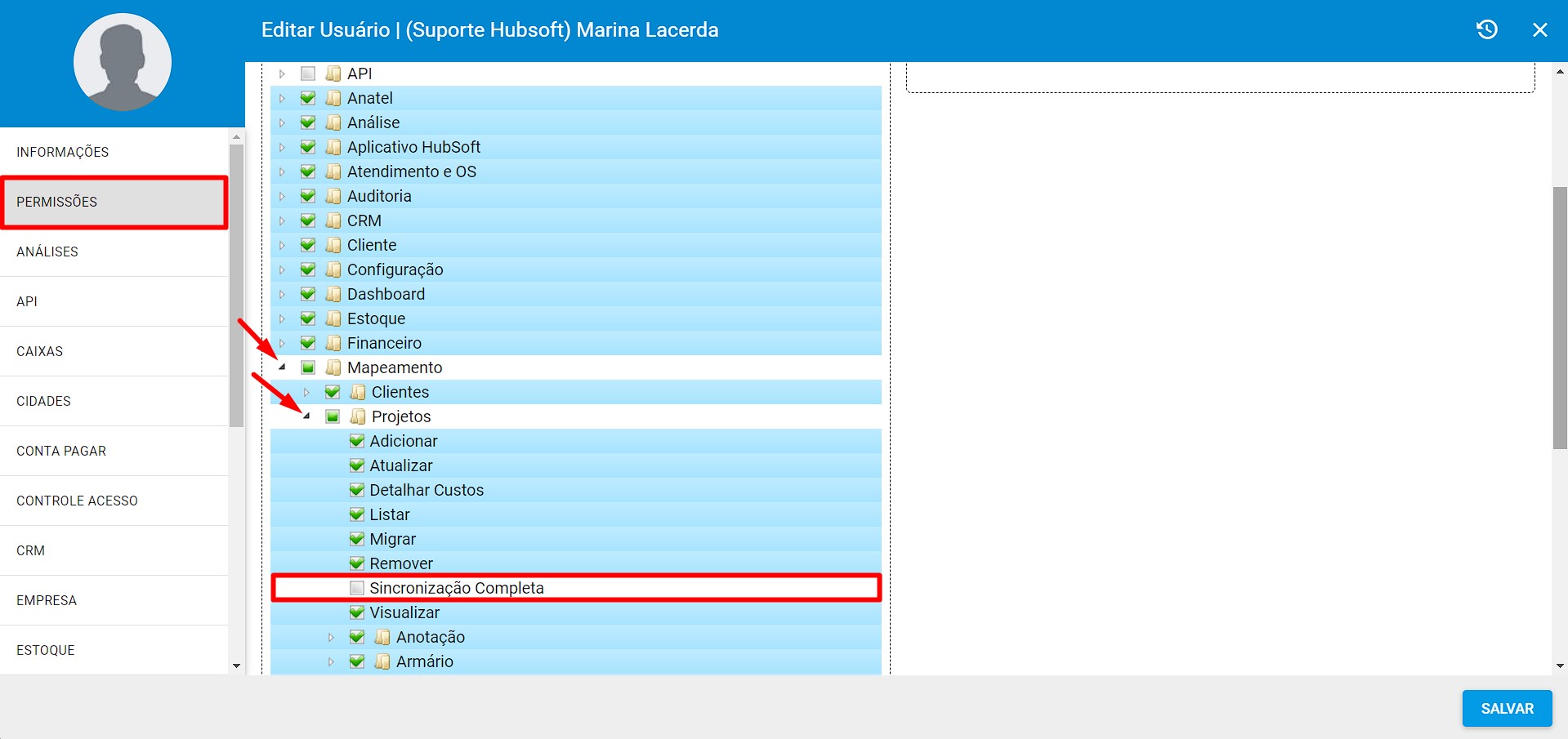This screenshot has width=1568, height=739.
Task: Click the right panel vertical scrollbar thumb
Action: [1560, 318]
